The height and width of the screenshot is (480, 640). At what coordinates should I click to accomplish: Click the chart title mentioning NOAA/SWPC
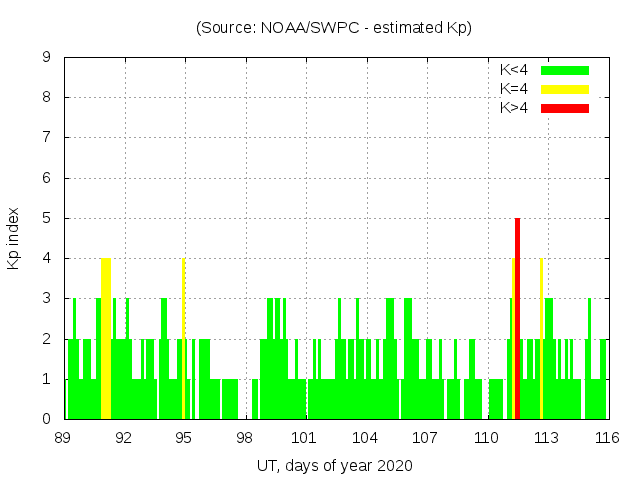click(334, 28)
